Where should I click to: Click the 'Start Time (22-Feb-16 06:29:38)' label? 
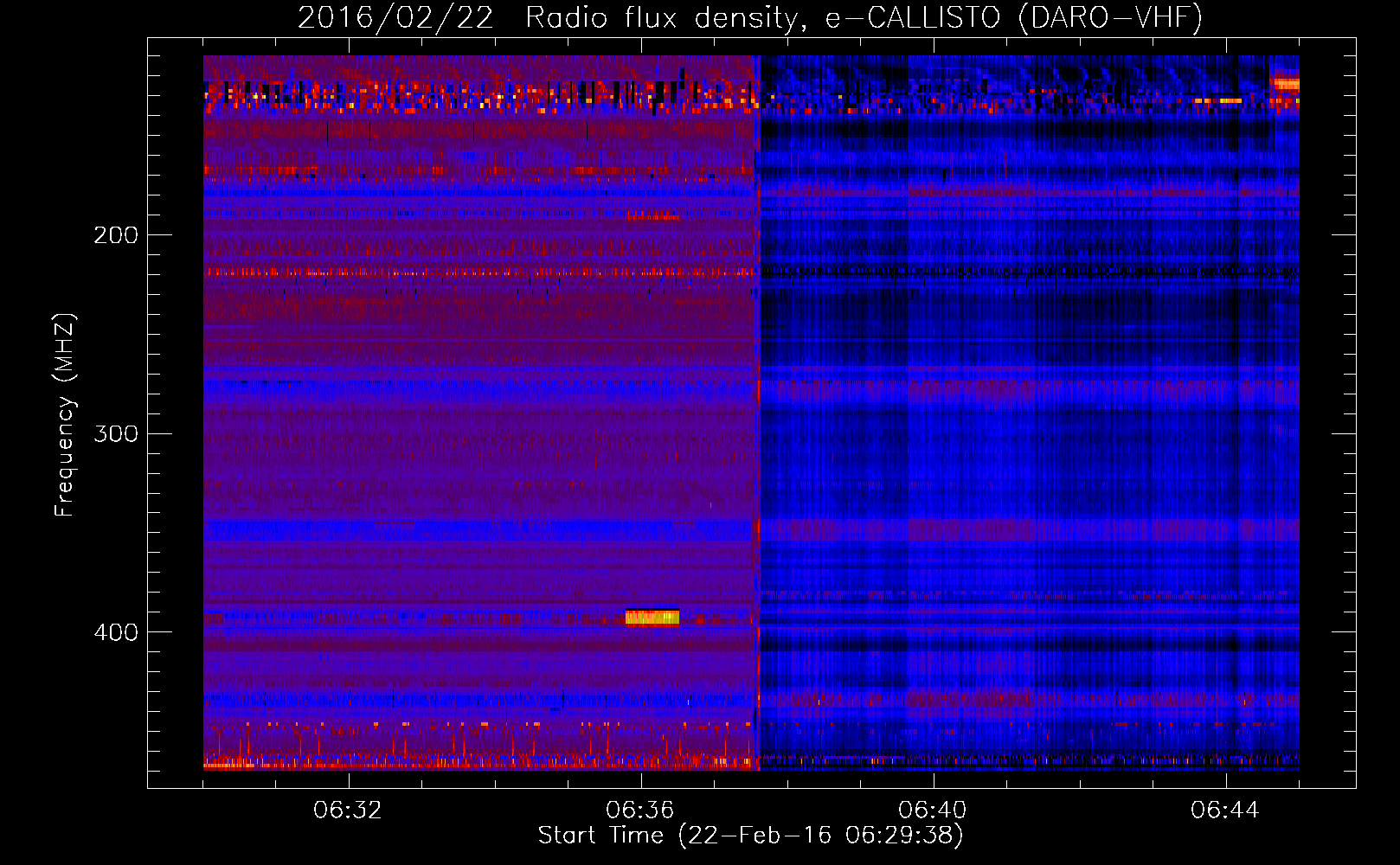[750, 836]
